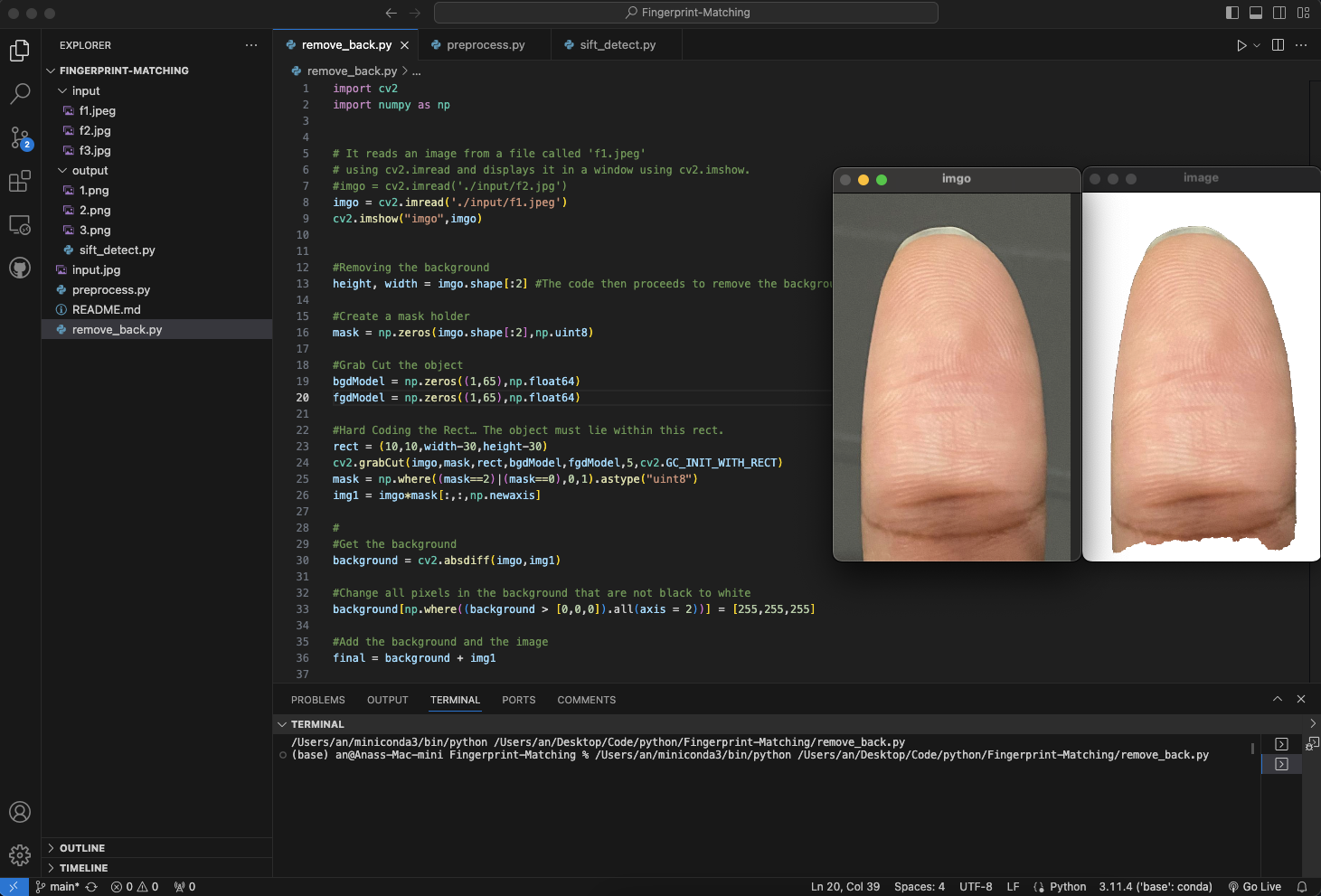Screen dimensions: 1321x896
Task: Close the bottom panel with X
Action: coord(1301,699)
